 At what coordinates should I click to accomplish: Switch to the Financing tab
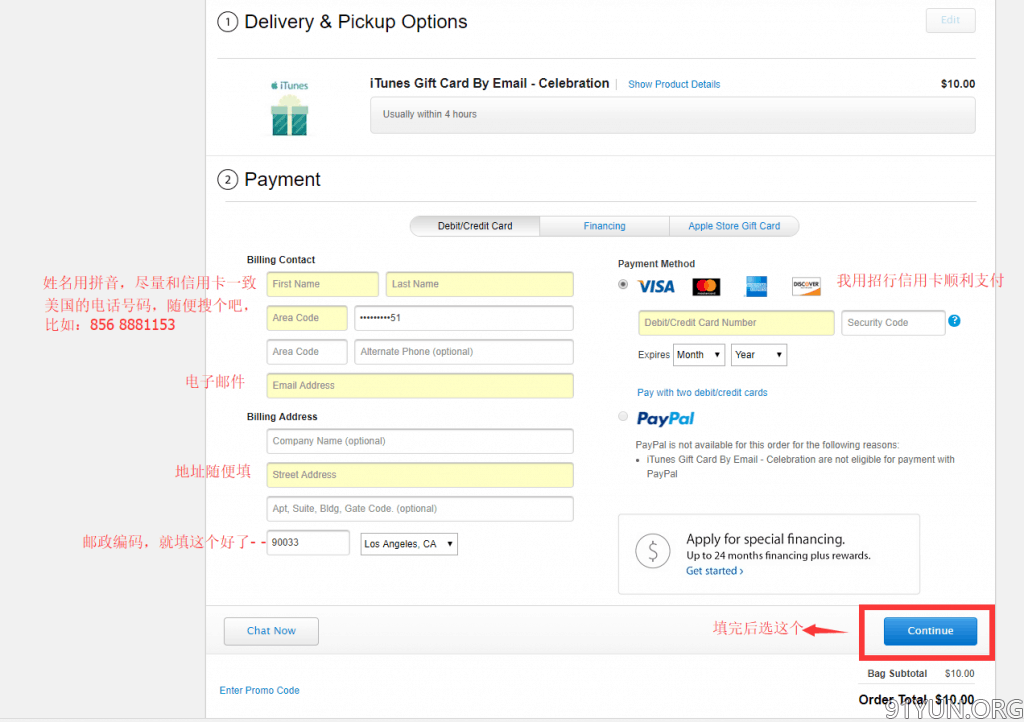click(604, 226)
